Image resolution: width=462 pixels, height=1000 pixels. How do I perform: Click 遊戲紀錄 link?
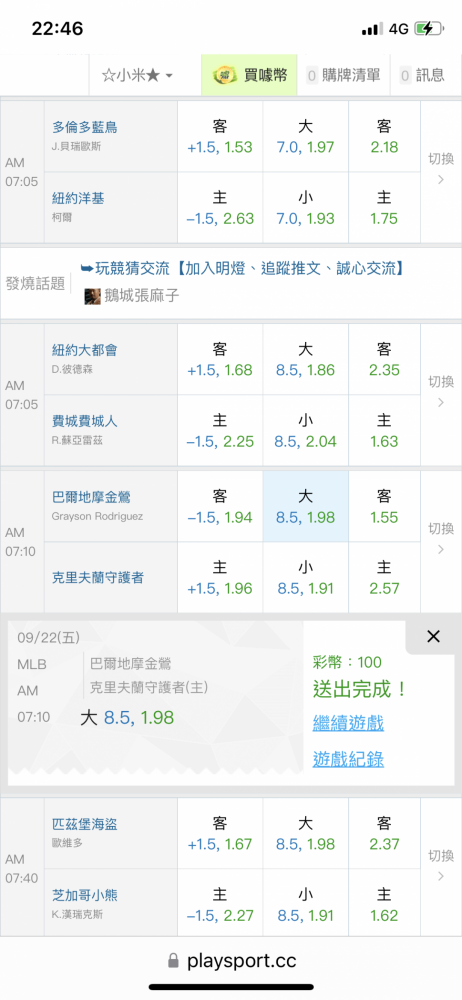(x=348, y=759)
